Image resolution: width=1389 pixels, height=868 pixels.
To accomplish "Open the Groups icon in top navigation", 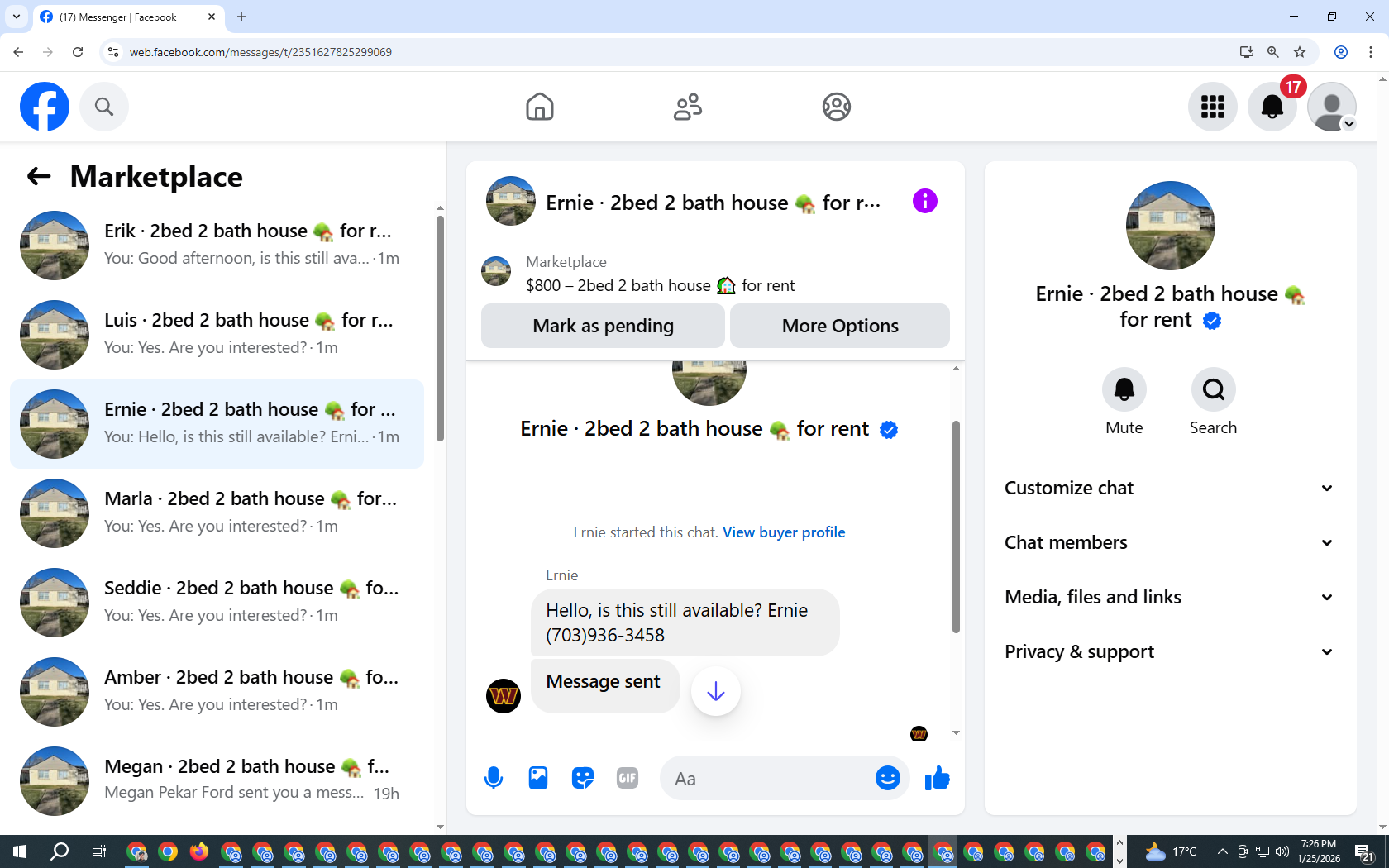I will click(837, 107).
